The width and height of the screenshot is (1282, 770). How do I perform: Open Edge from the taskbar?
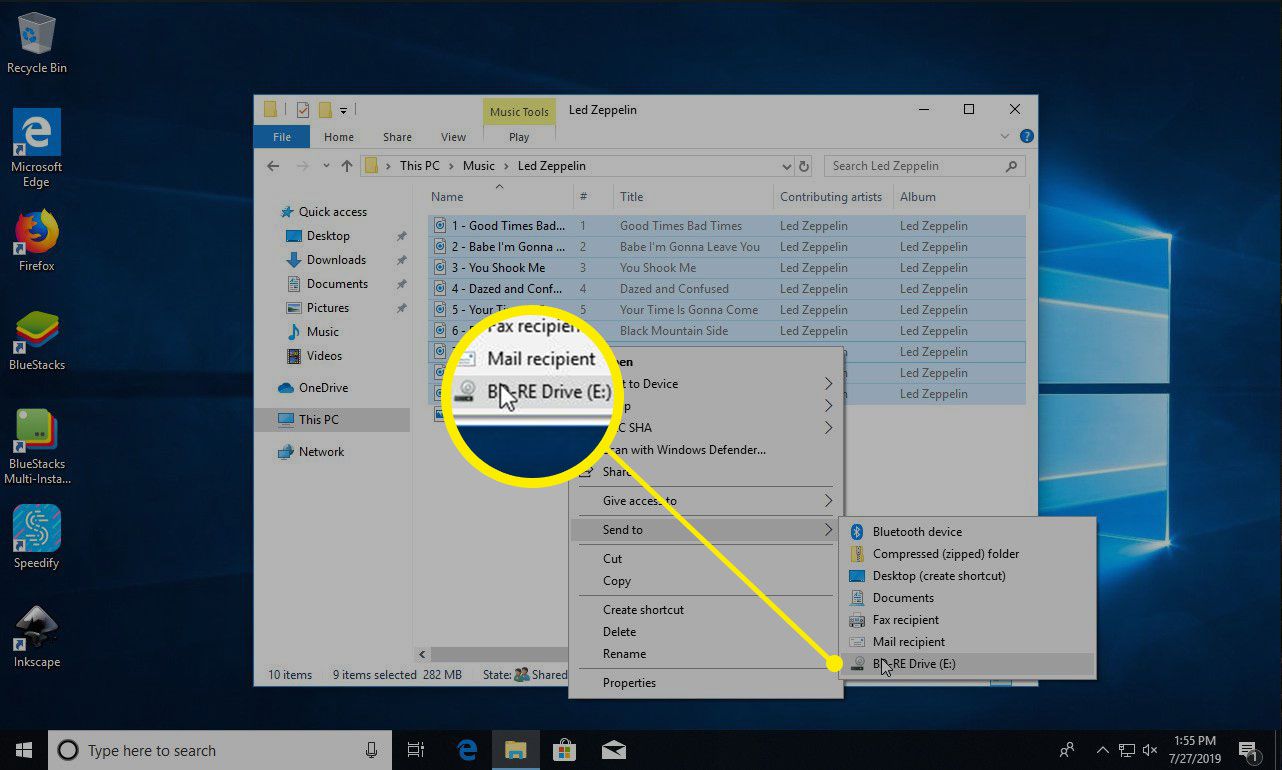coord(466,750)
